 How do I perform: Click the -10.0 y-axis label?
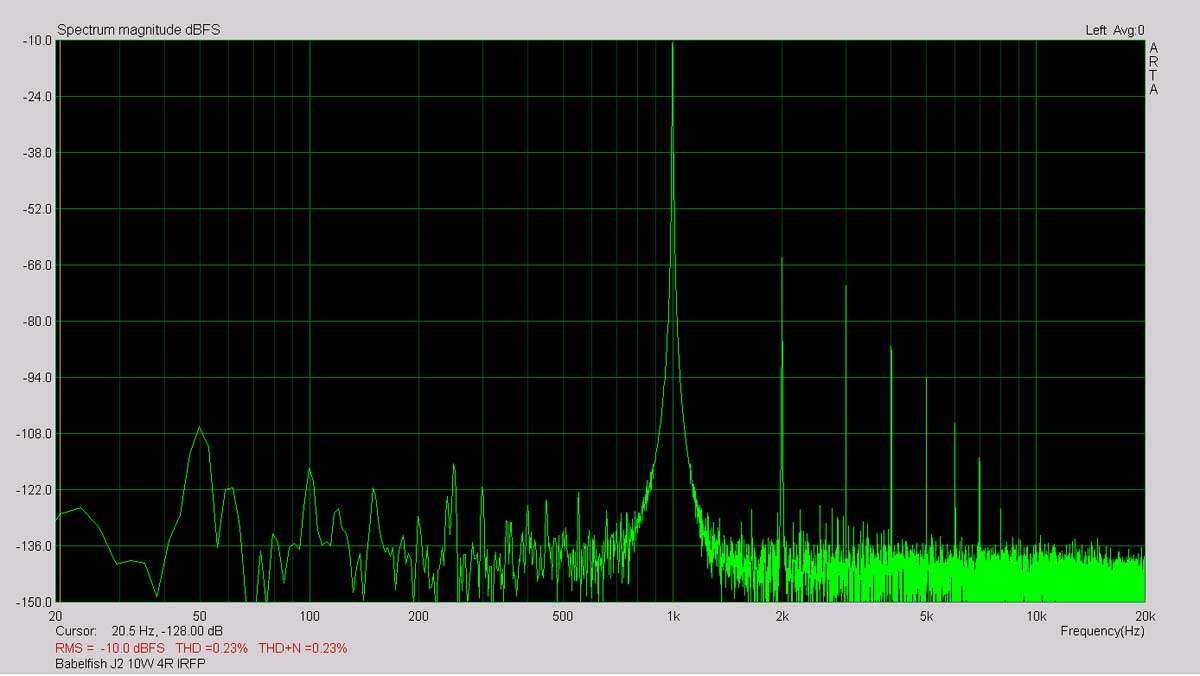click(36, 41)
